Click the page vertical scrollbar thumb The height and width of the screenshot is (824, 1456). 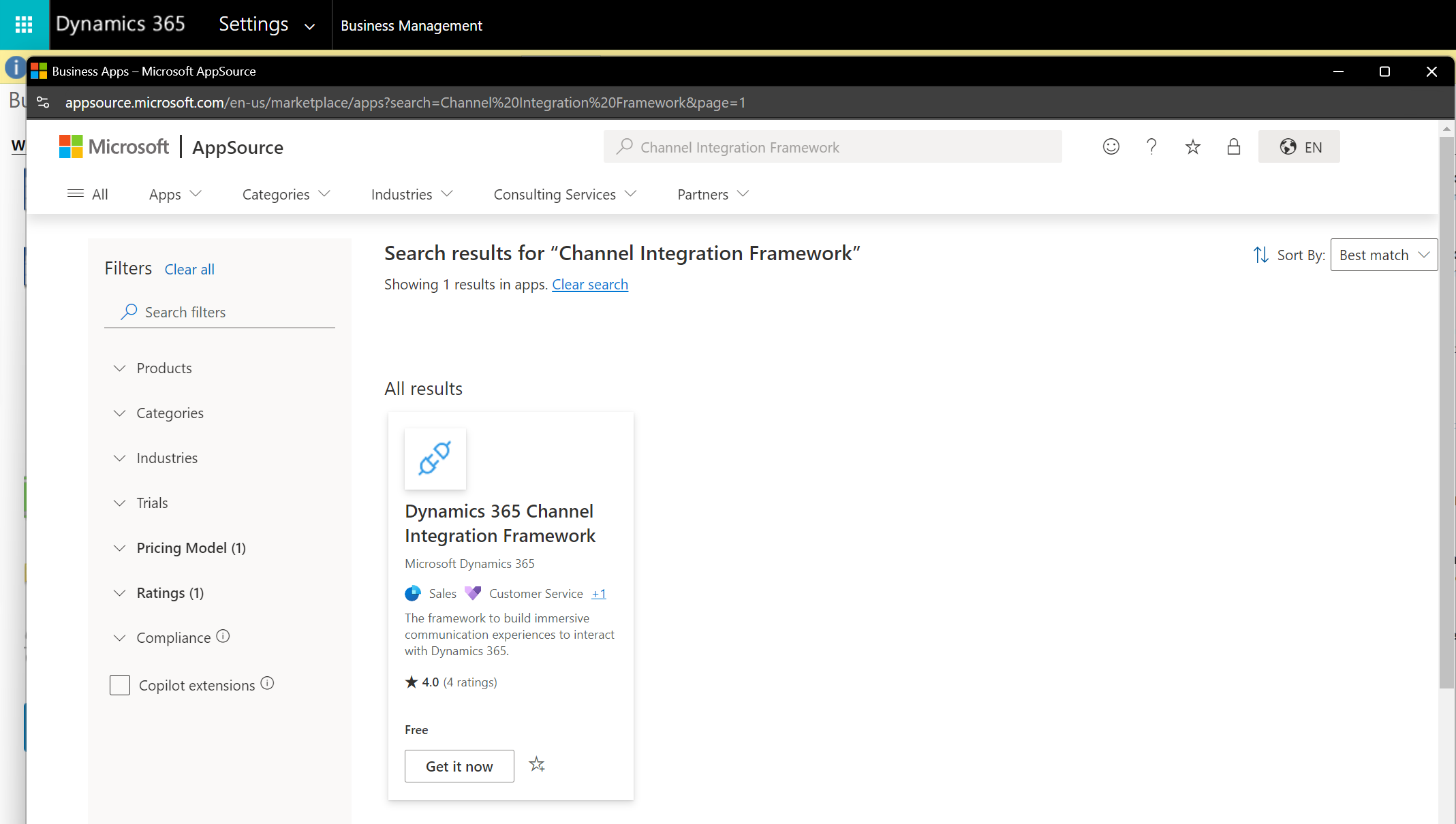click(1446, 412)
